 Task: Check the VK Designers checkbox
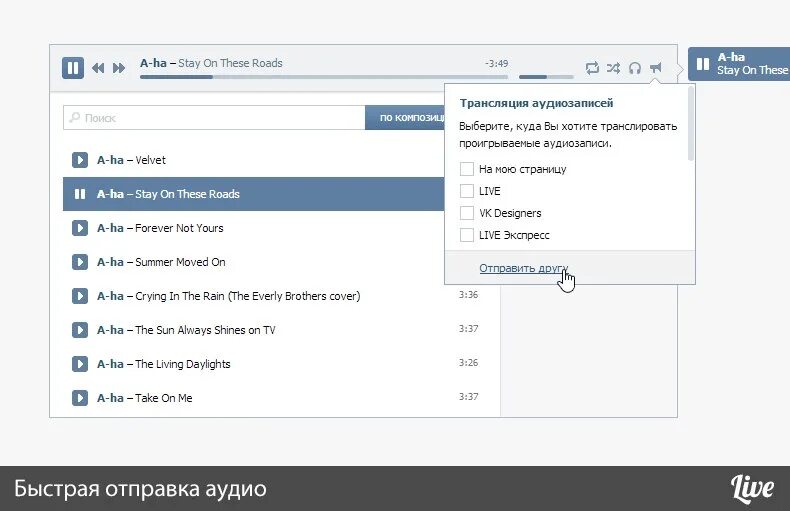[467, 213]
